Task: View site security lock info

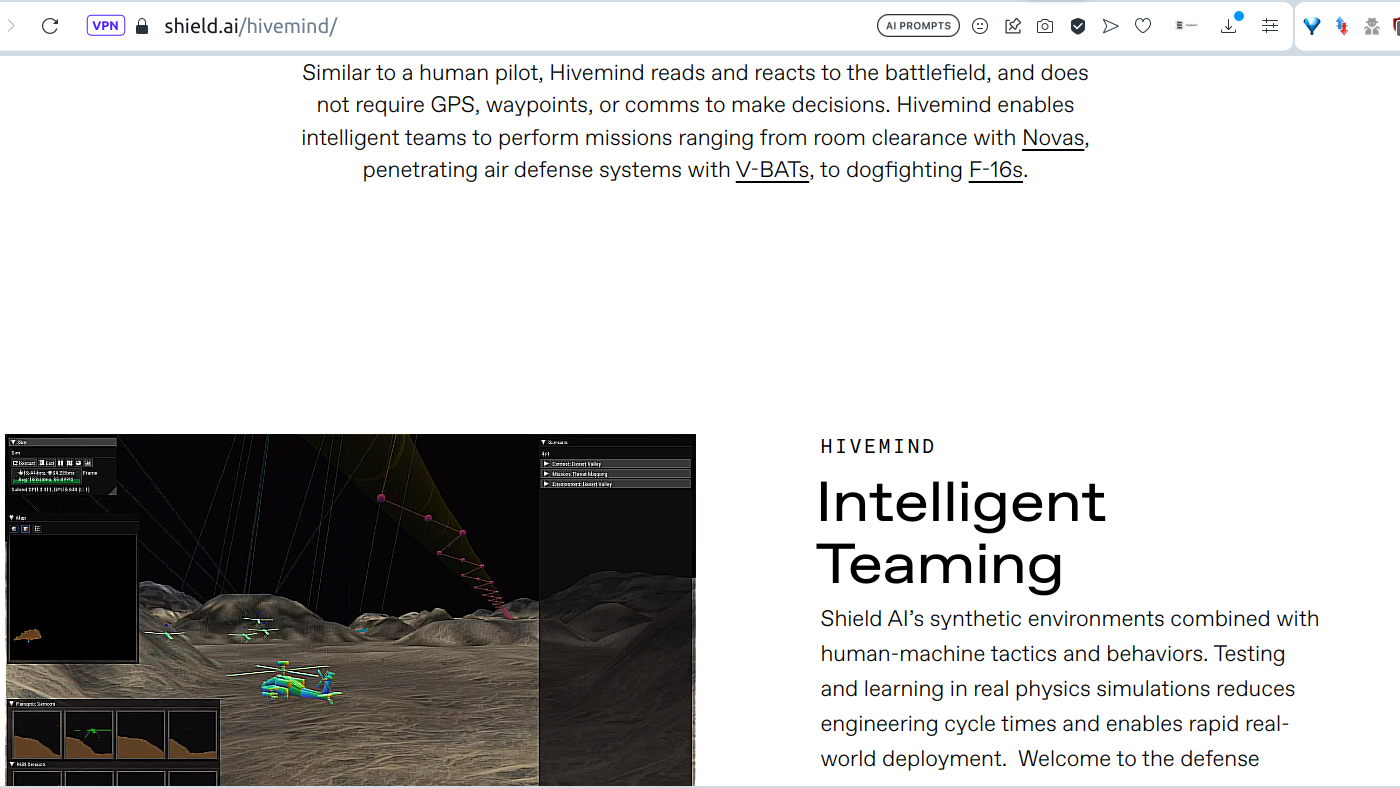Action: pyautogui.click(x=141, y=26)
